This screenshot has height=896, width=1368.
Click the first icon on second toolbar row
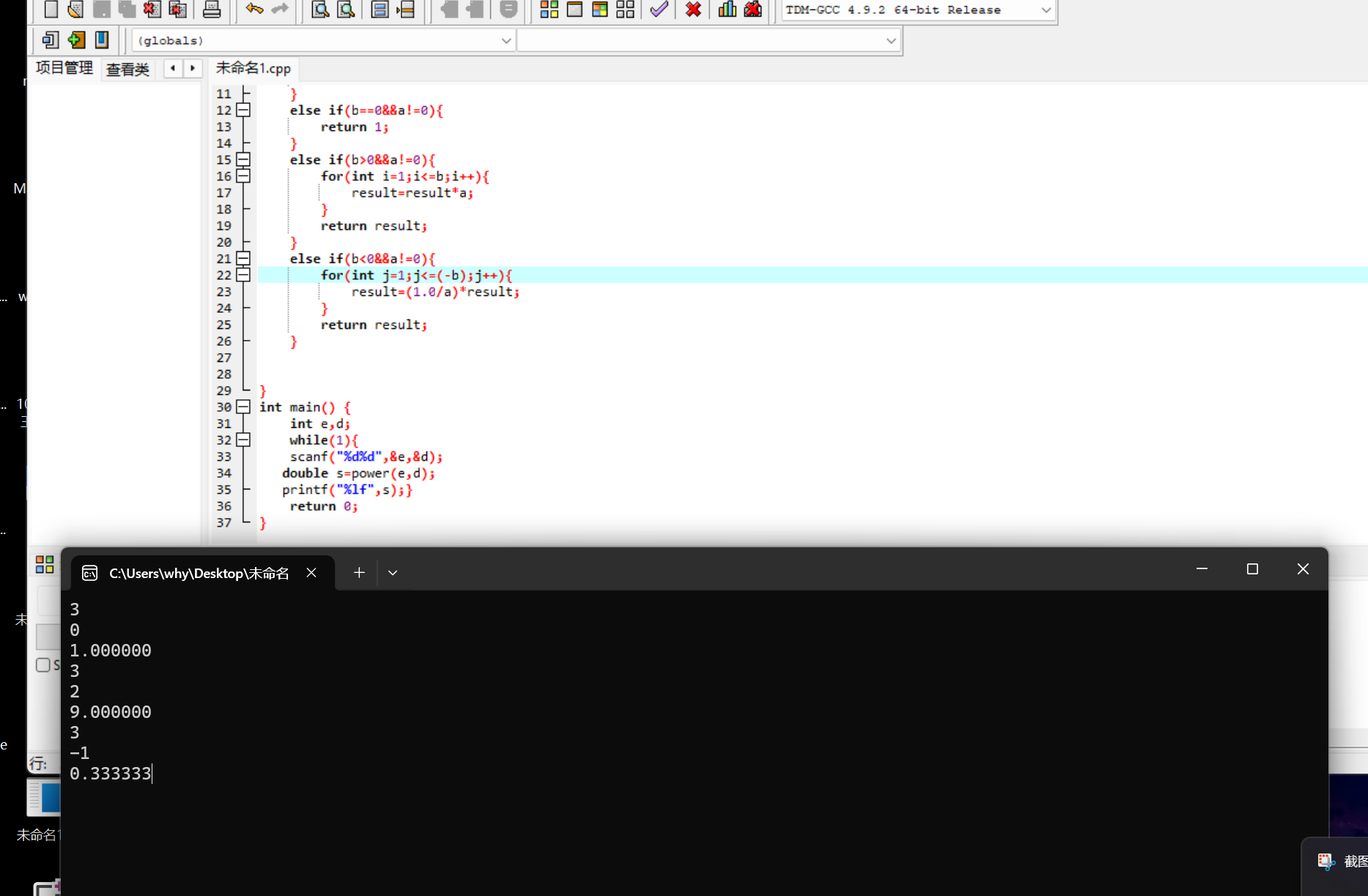(x=51, y=40)
